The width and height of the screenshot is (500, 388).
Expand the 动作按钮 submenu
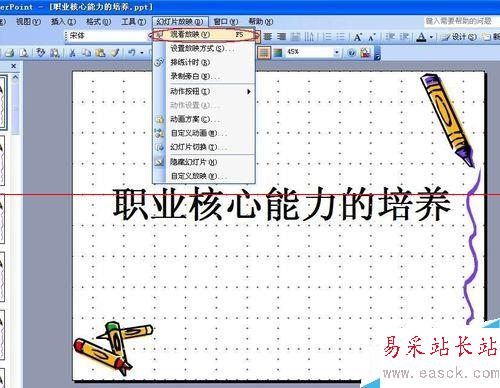(x=204, y=91)
